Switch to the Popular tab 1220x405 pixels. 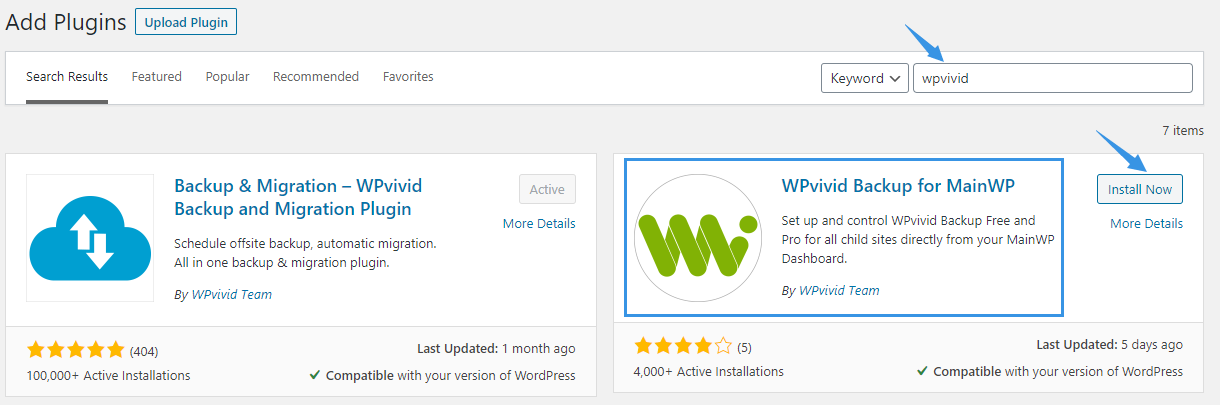(228, 77)
